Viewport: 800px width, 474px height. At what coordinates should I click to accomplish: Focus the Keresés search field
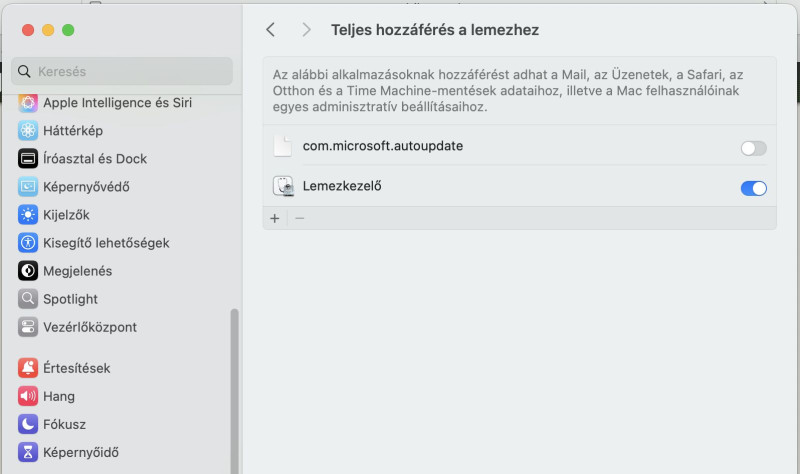(x=122, y=71)
